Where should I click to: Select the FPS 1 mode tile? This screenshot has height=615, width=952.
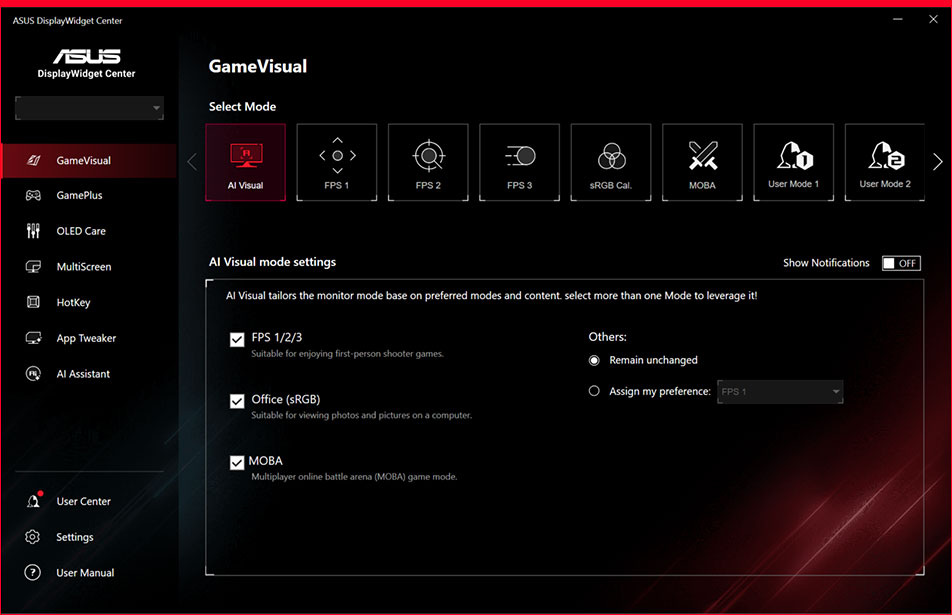(x=337, y=162)
